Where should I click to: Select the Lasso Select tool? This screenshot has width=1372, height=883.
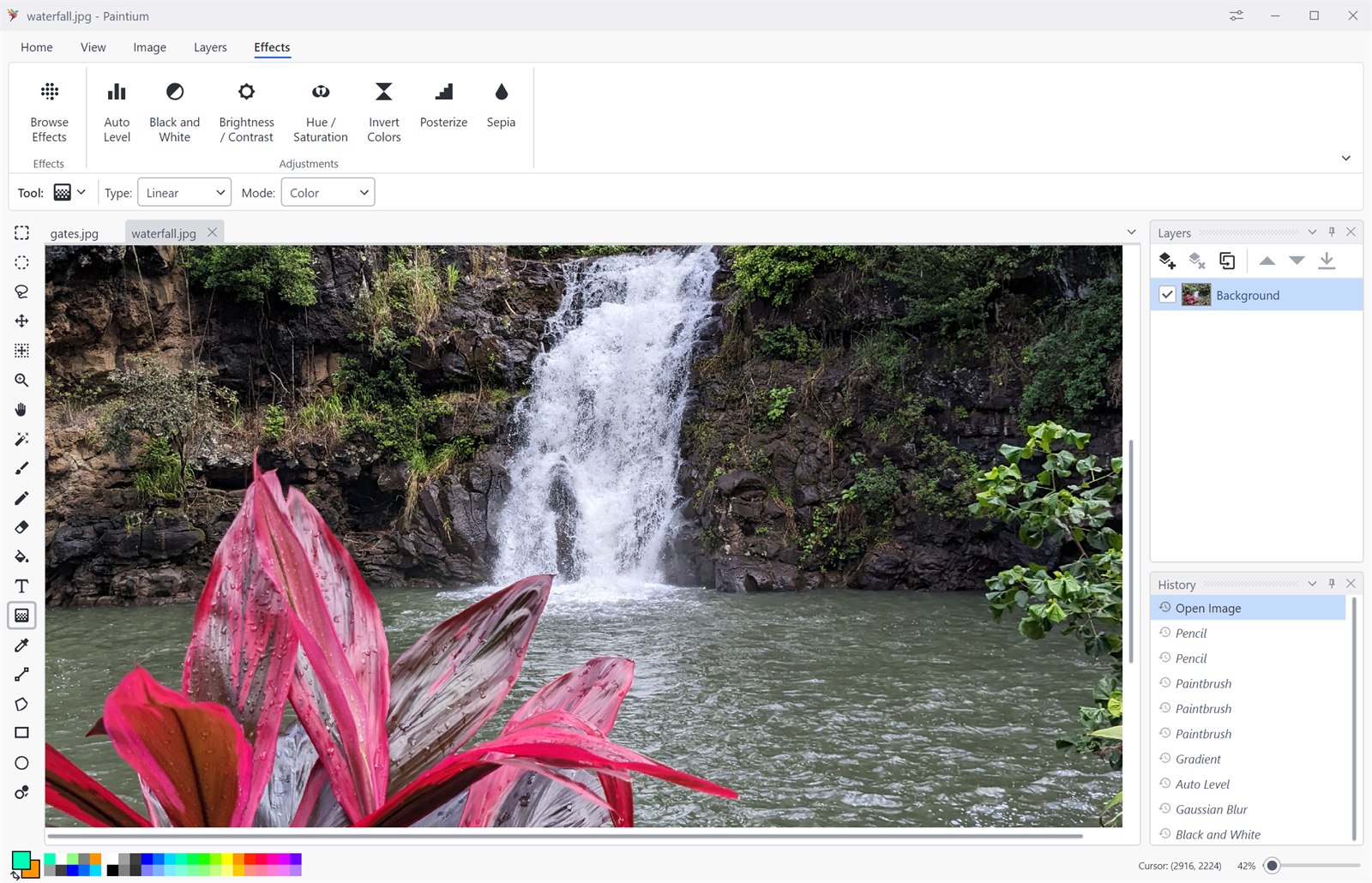(21, 291)
